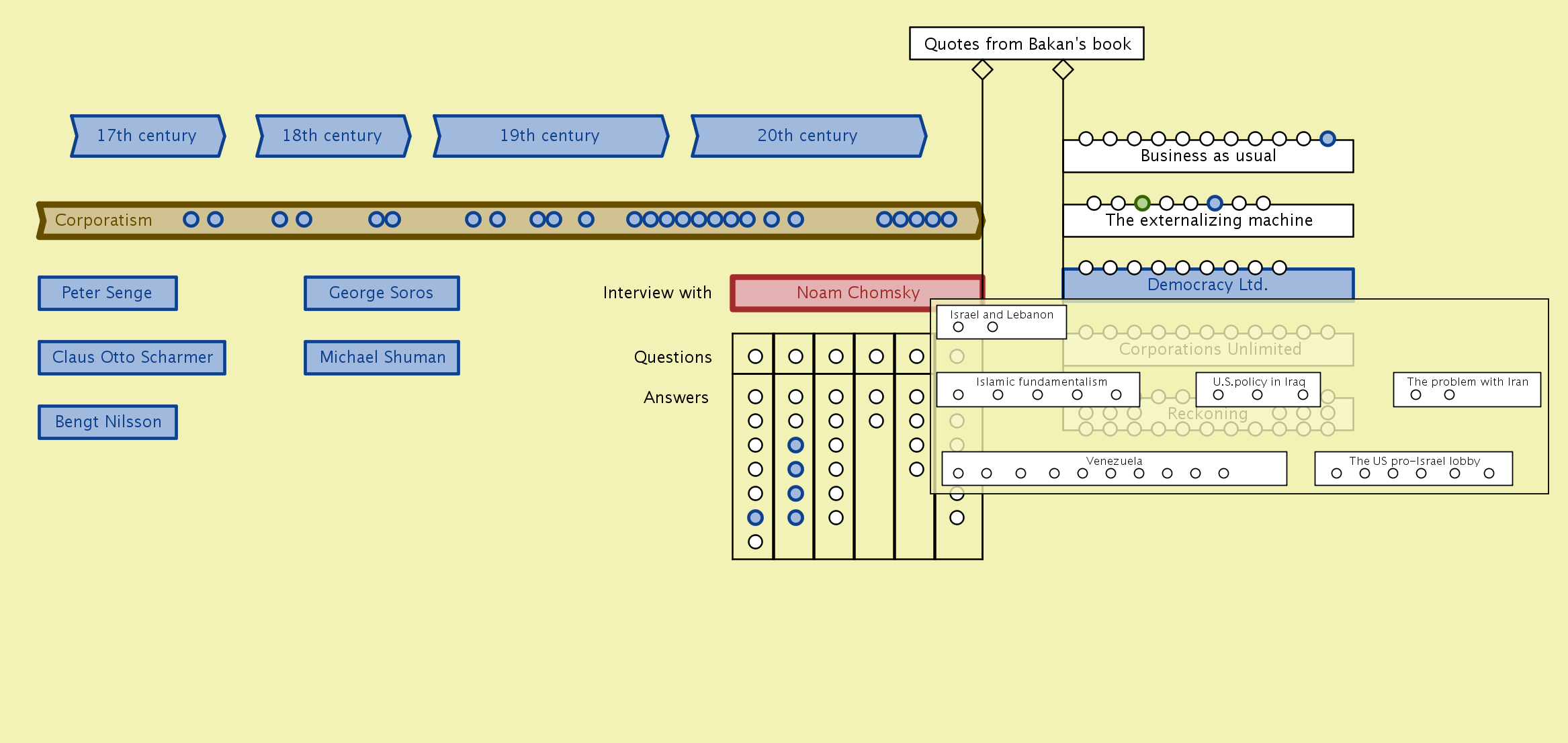
Task: Click the green circle on externalizing machine
Action: pos(1142,203)
